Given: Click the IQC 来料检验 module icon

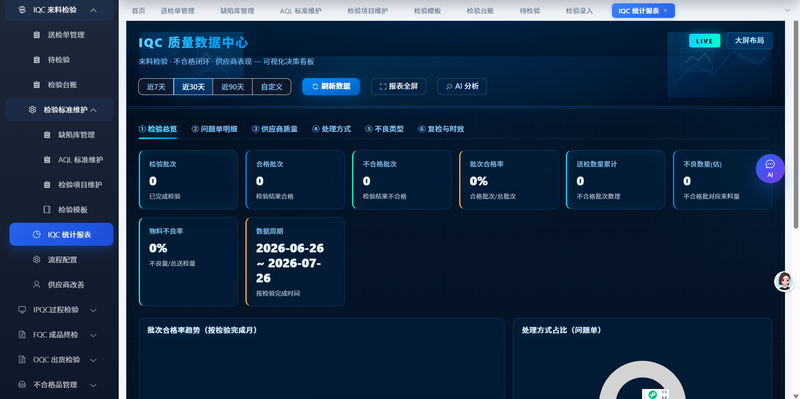Looking at the screenshot, I should (x=21, y=10).
